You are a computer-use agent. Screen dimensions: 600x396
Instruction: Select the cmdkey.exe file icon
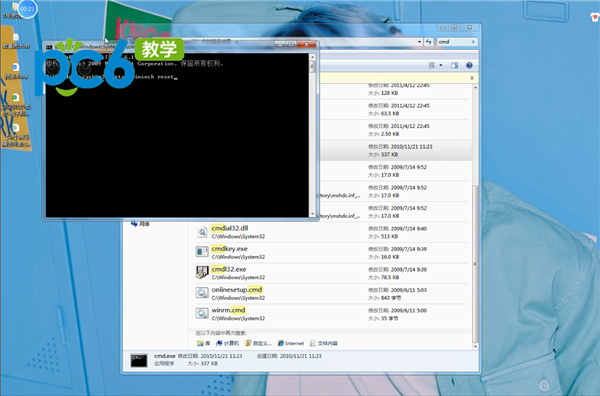(x=202, y=252)
